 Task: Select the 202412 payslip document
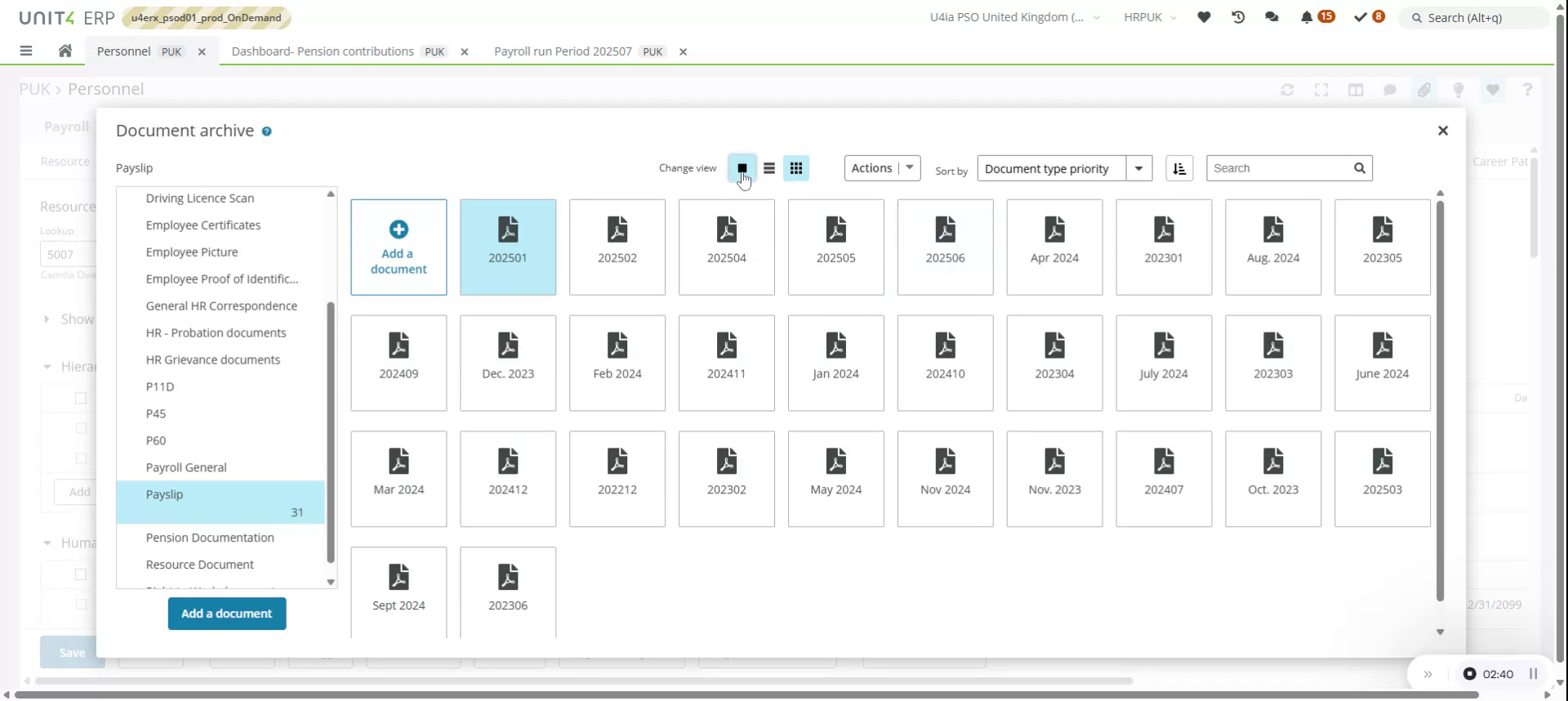pyautogui.click(x=508, y=479)
